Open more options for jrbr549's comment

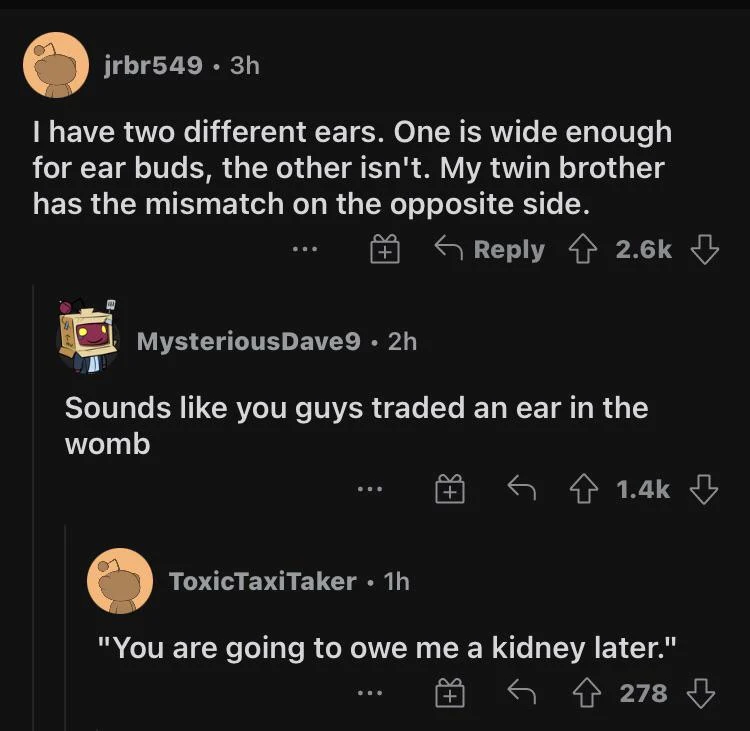(x=304, y=250)
